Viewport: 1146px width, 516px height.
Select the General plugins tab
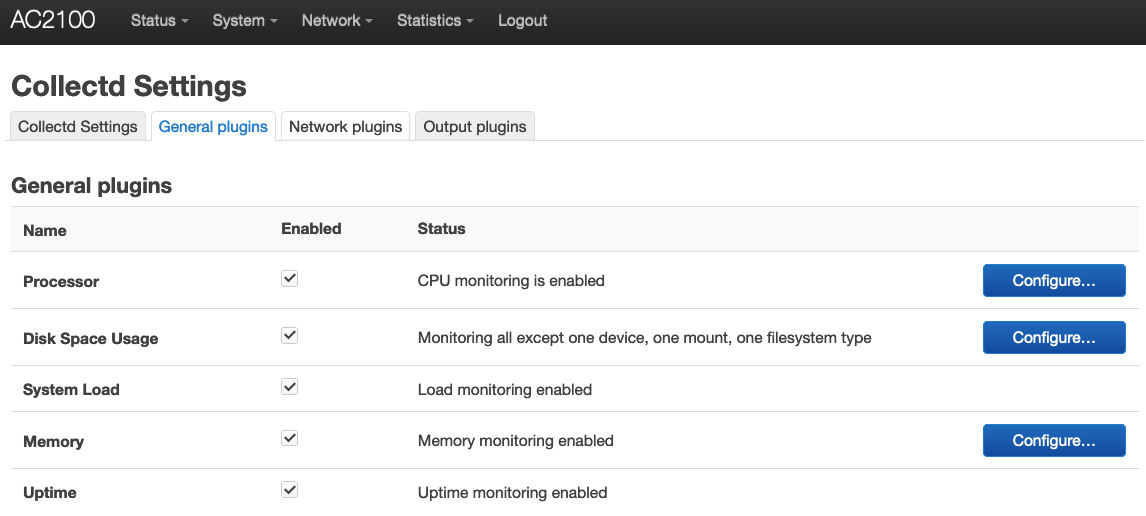tap(213, 127)
